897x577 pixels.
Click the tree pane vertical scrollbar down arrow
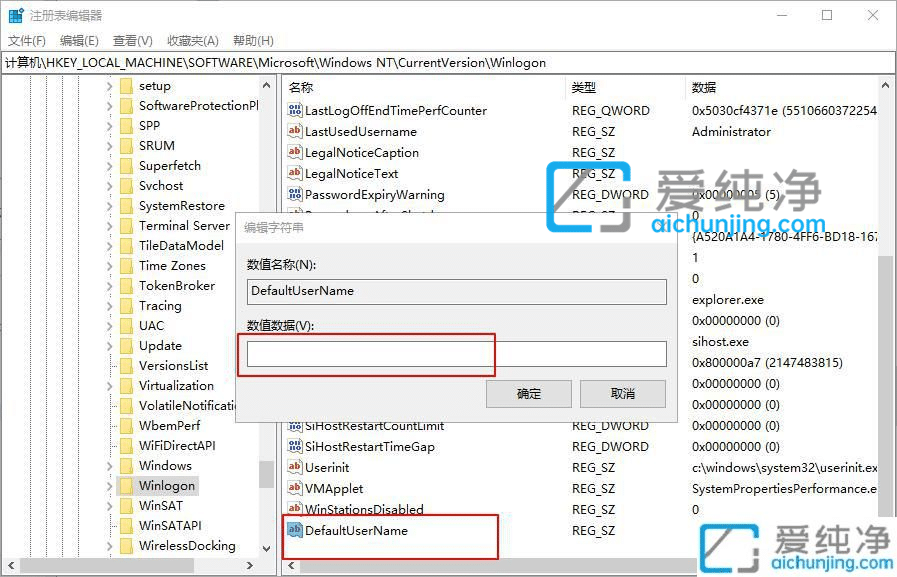click(x=266, y=548)
